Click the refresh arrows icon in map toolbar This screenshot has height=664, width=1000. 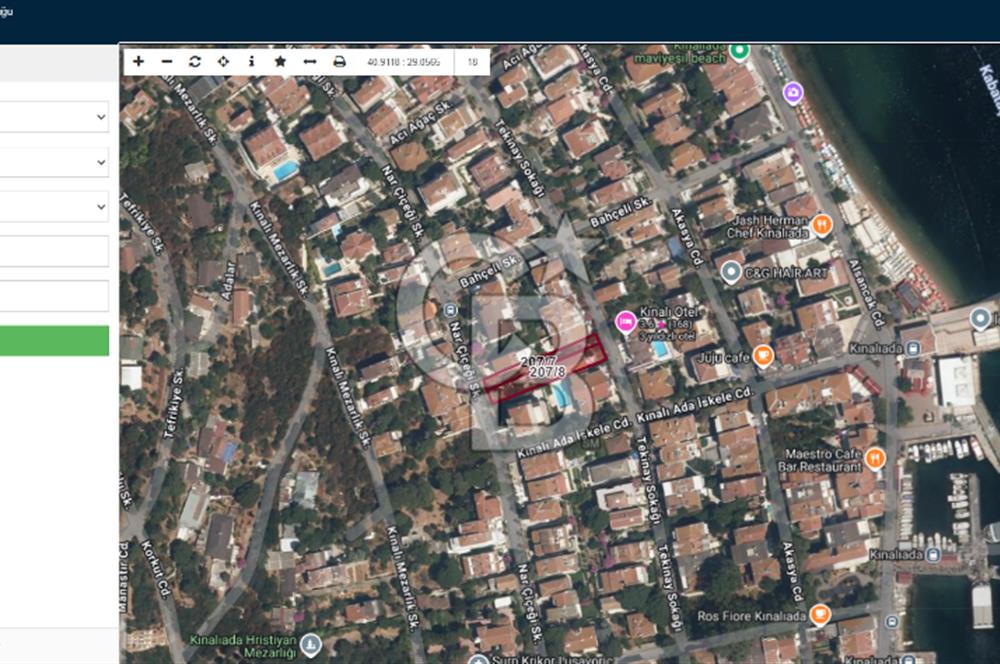(195, 61)
